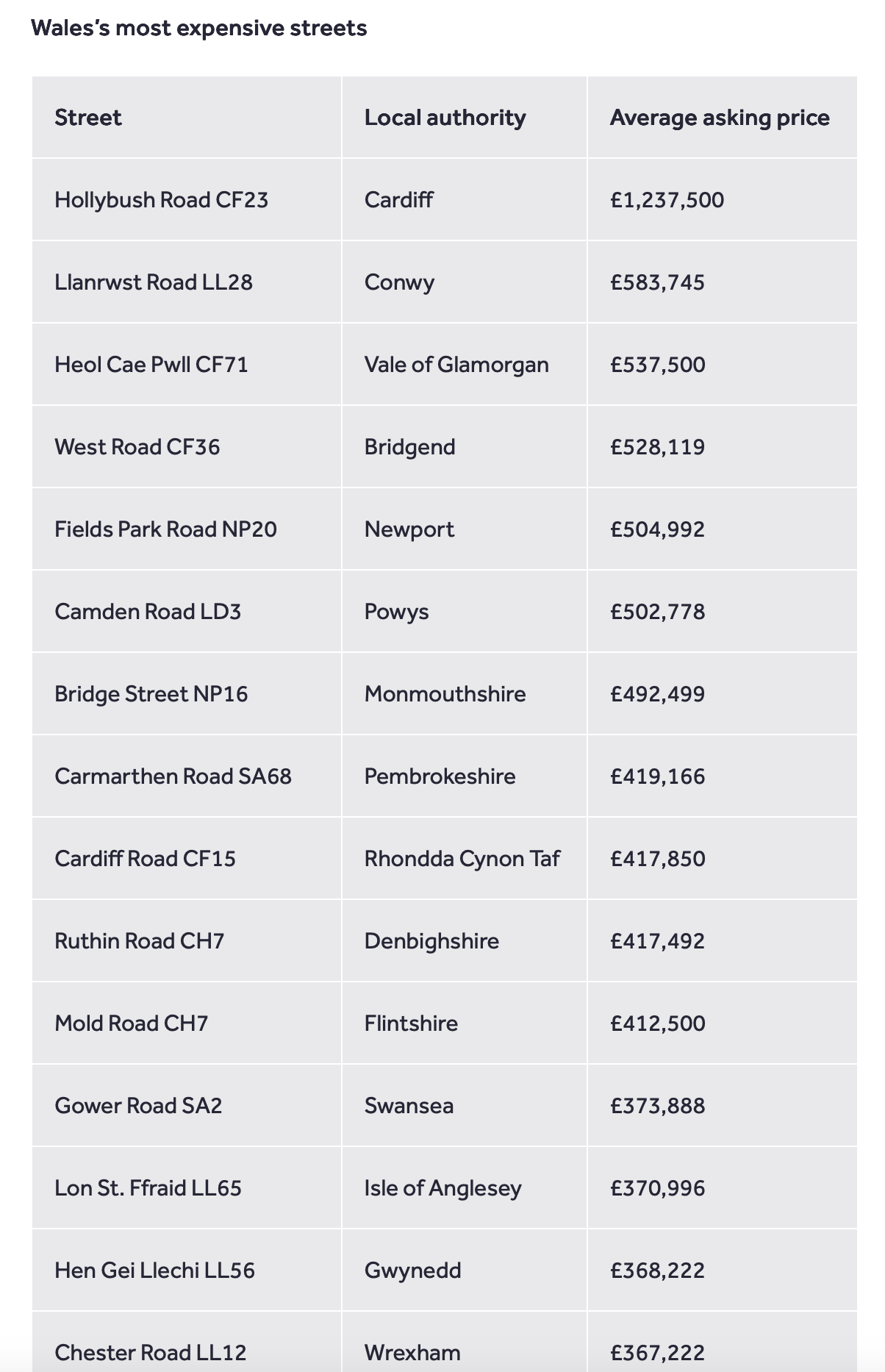Select the Hollybush Road CF23 cell
Screen dimensions: 885x1372
161,200
